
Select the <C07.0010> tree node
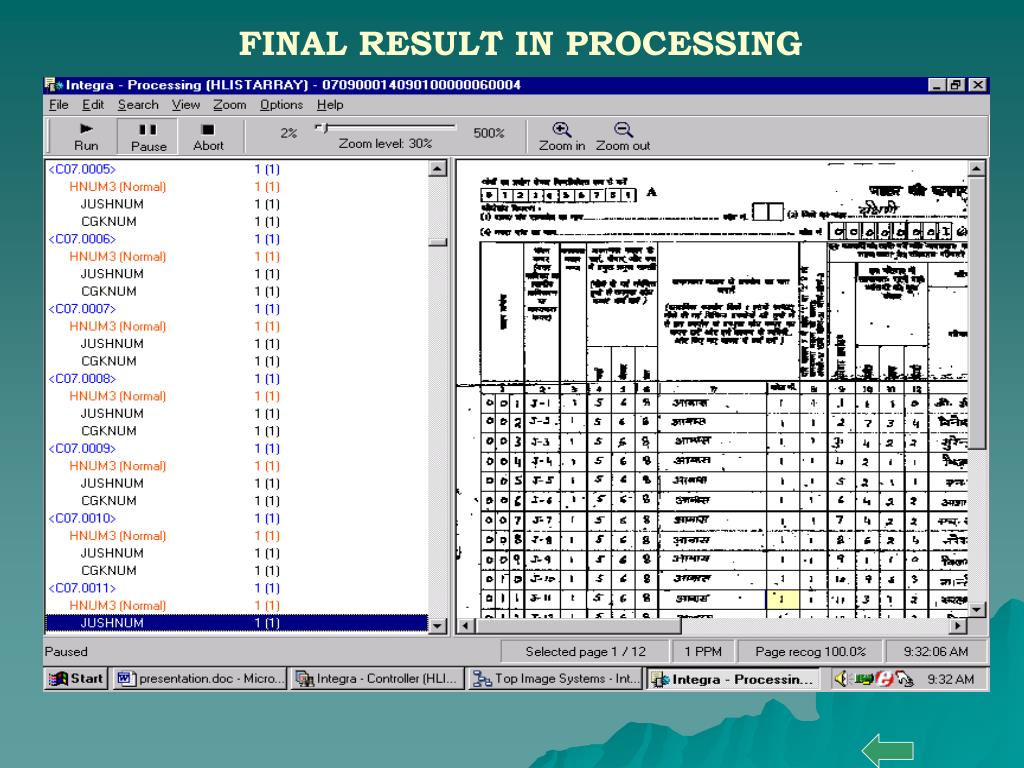tap(82, 519)
